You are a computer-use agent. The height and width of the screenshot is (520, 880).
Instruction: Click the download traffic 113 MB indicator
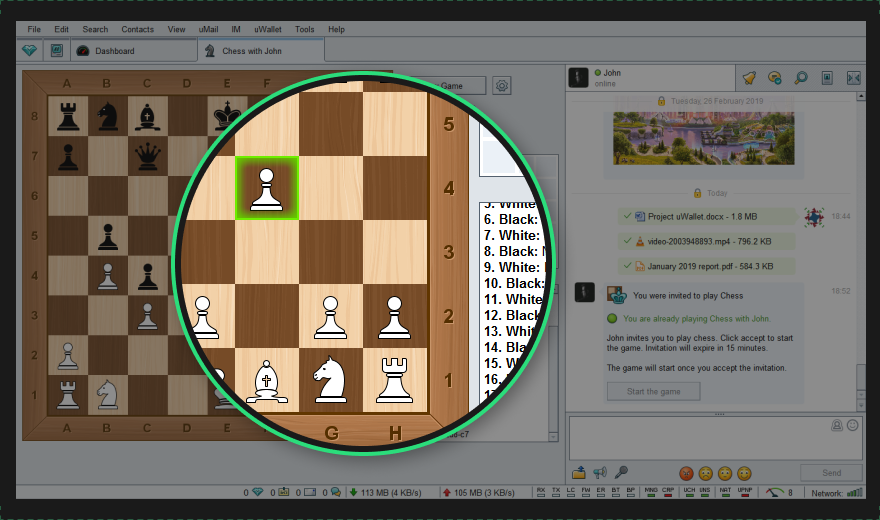(x=386, y=493)
